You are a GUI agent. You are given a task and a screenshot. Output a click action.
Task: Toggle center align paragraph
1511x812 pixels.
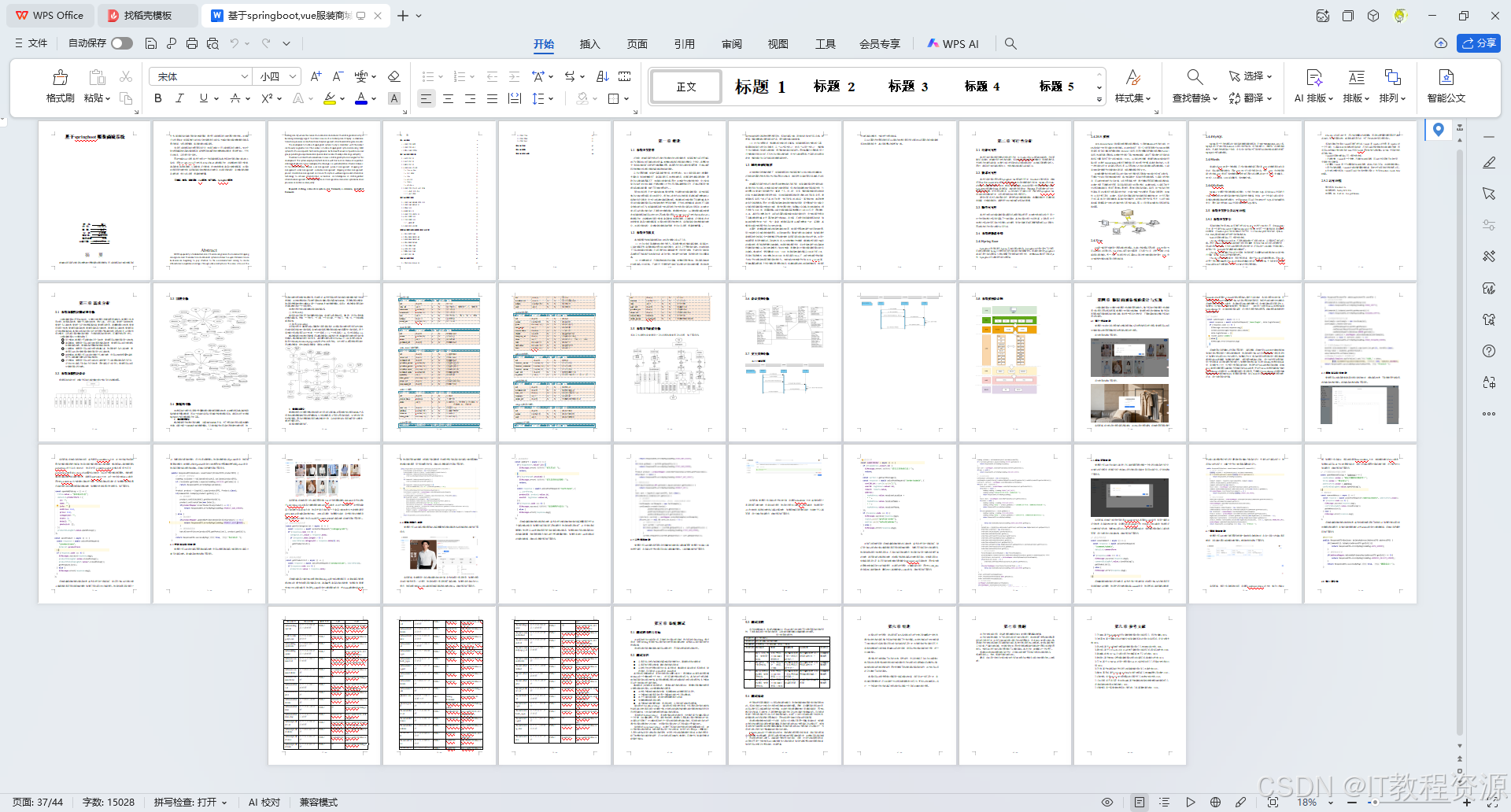pyautogui.click(x=448, y=98)
